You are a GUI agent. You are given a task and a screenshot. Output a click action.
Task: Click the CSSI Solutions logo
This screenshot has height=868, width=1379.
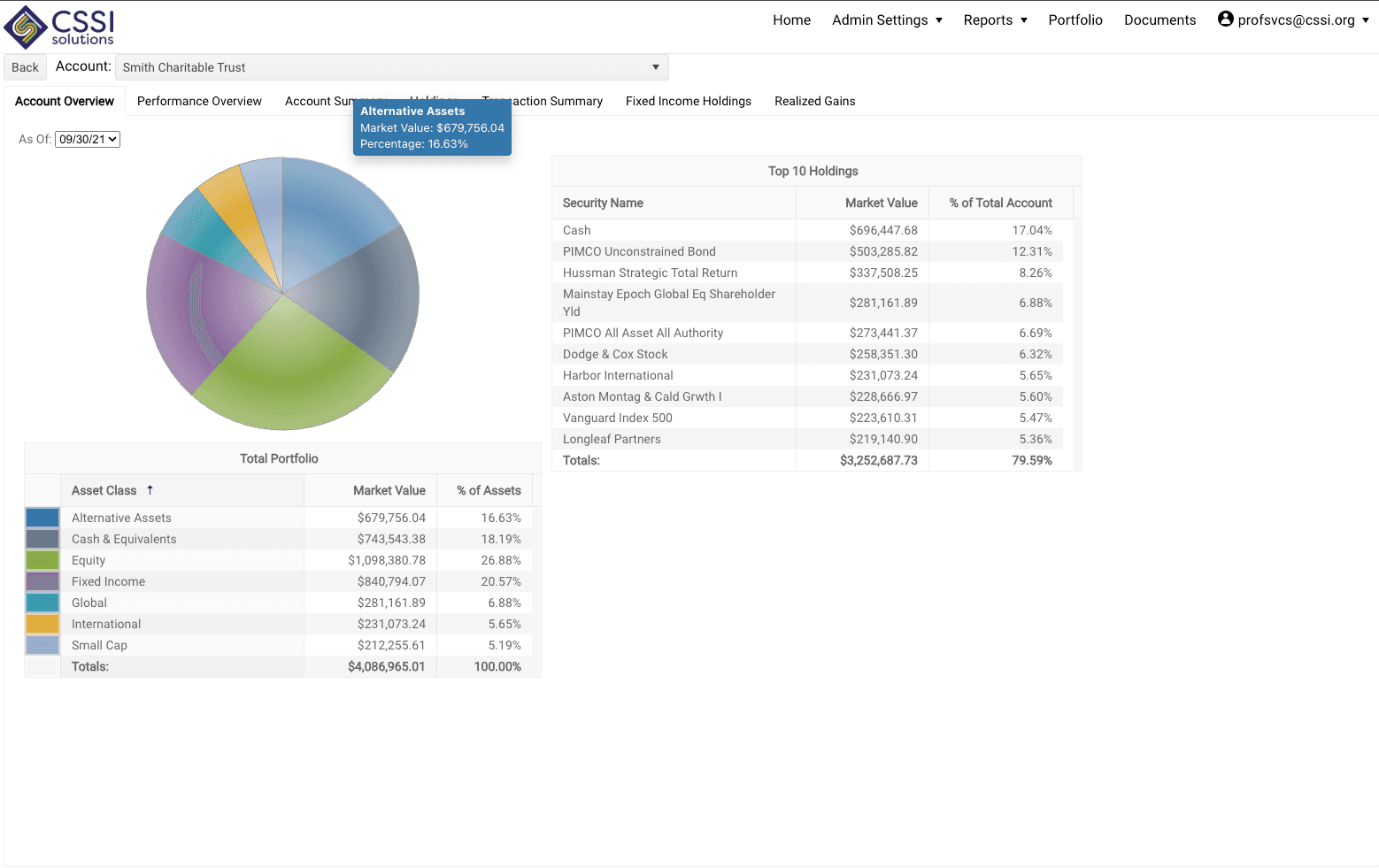59,27
